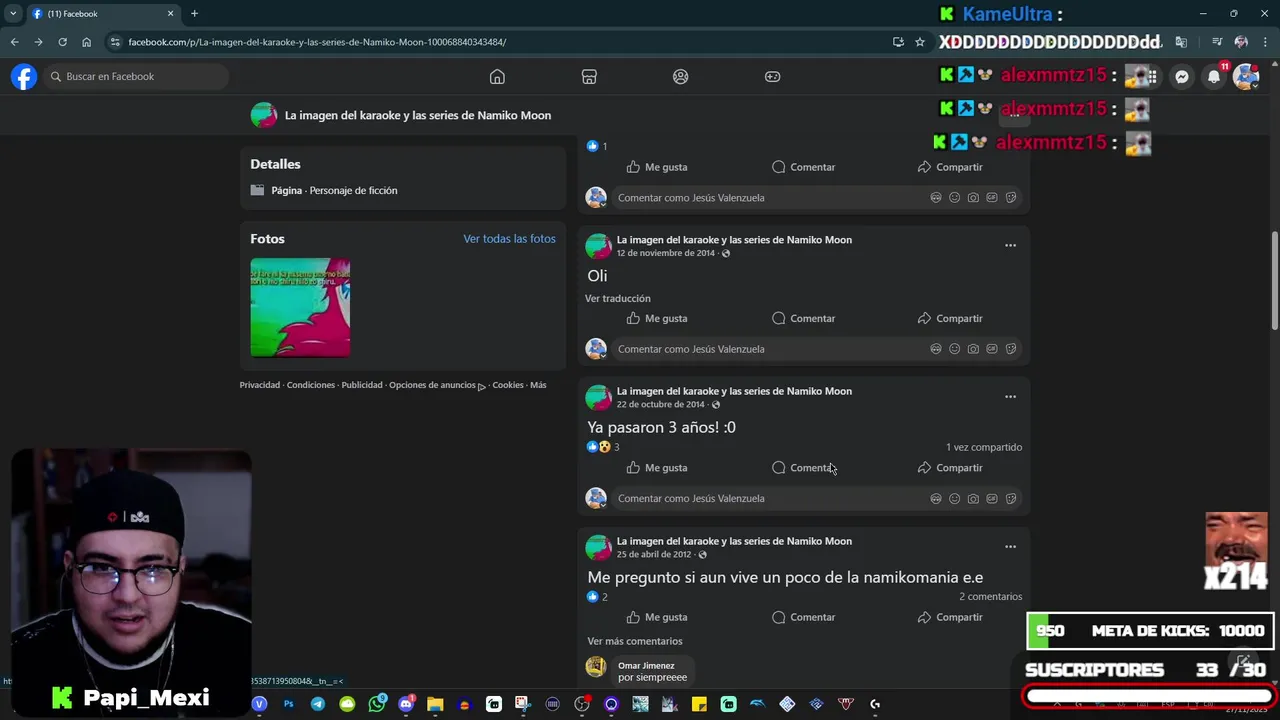The width and height of the screenshot is (1280, 720).
Task: Open WhatsApp from the taskbar
Action: (376, 704)
